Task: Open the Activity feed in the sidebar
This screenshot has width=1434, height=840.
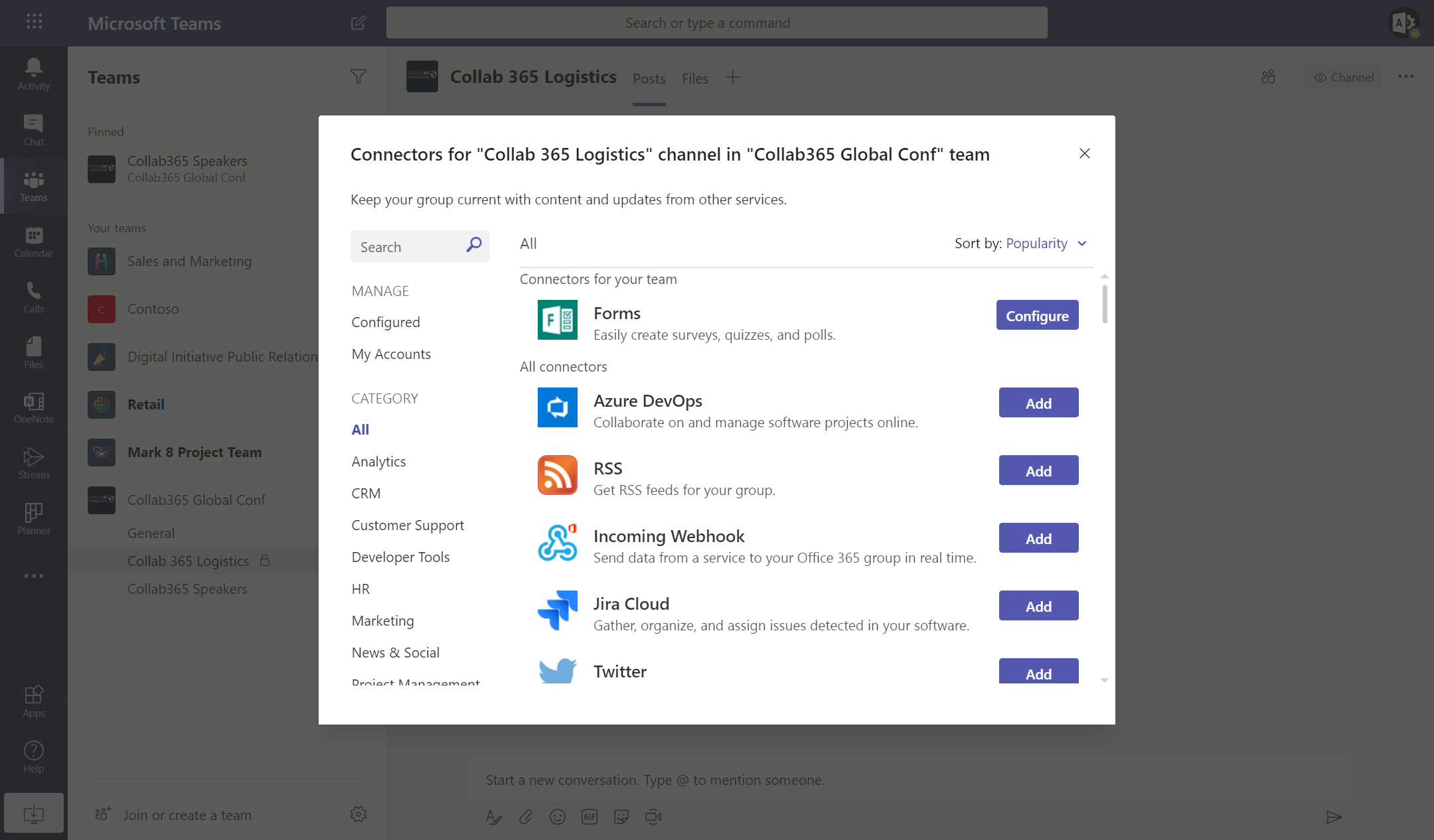Action: click(33, 74)
